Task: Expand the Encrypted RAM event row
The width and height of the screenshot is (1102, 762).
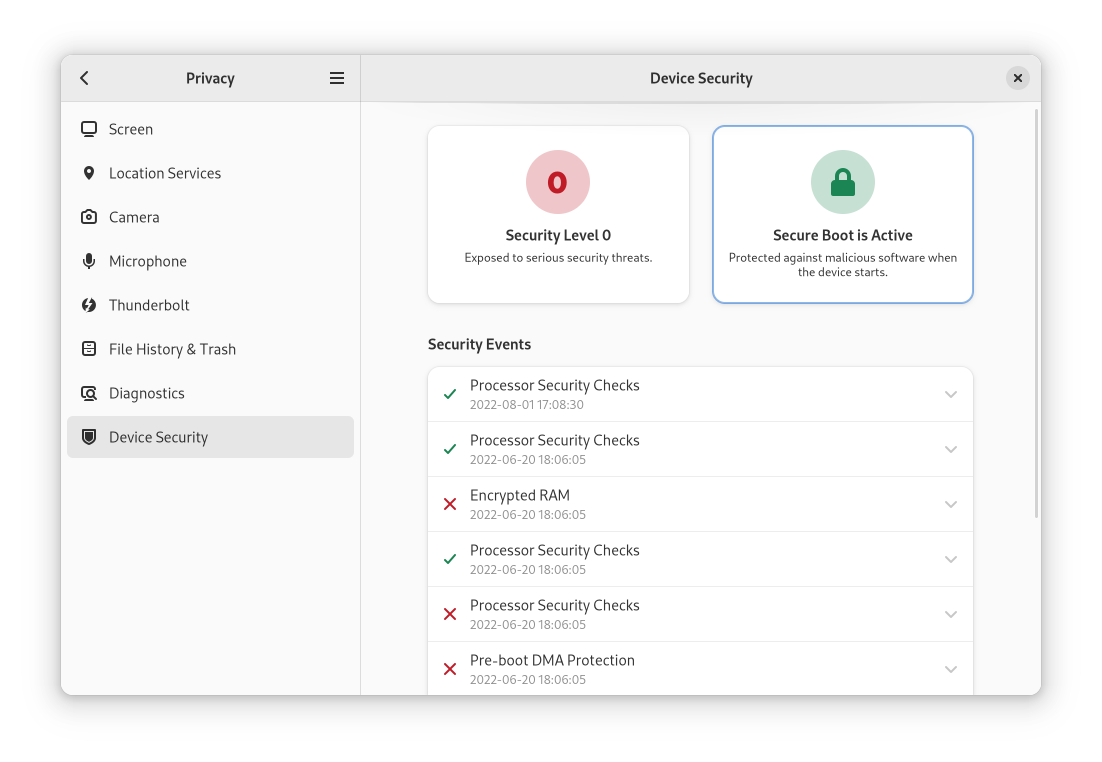Action: pos(950,504)
